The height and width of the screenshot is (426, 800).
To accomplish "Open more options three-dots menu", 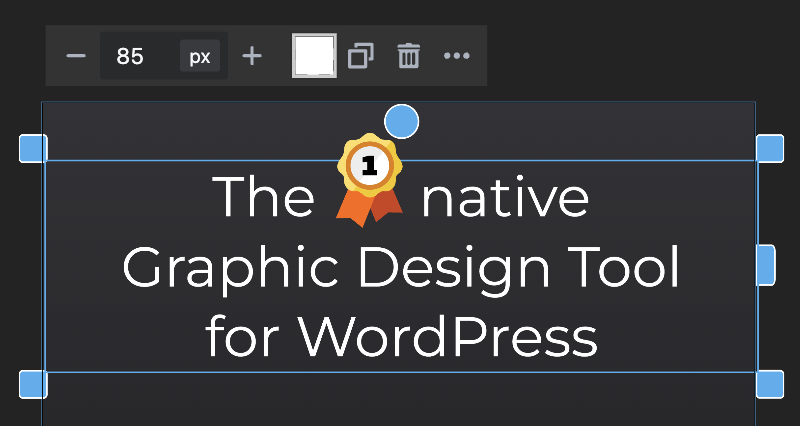I will 457,56.
